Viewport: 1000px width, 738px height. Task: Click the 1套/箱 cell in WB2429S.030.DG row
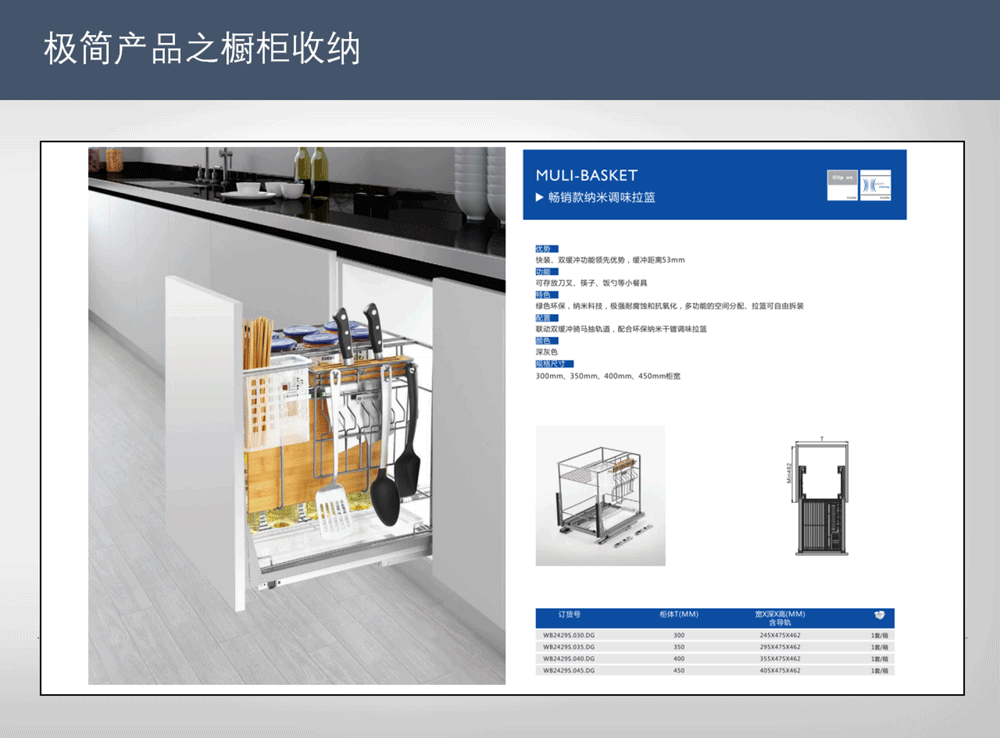tap(879, 635)
